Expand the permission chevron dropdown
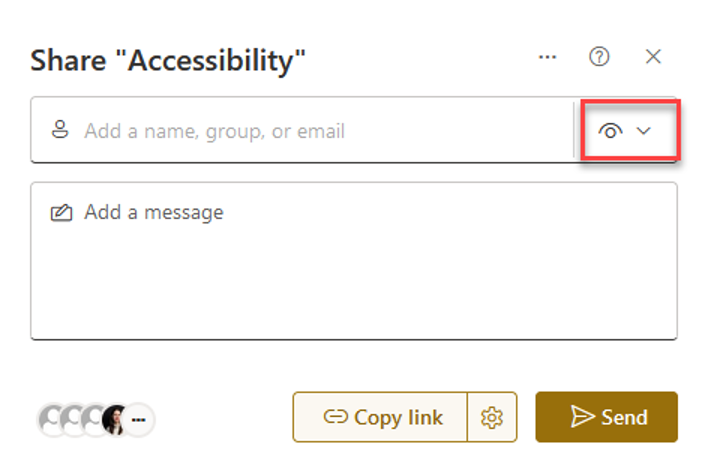708x468 pixels. 644,131
